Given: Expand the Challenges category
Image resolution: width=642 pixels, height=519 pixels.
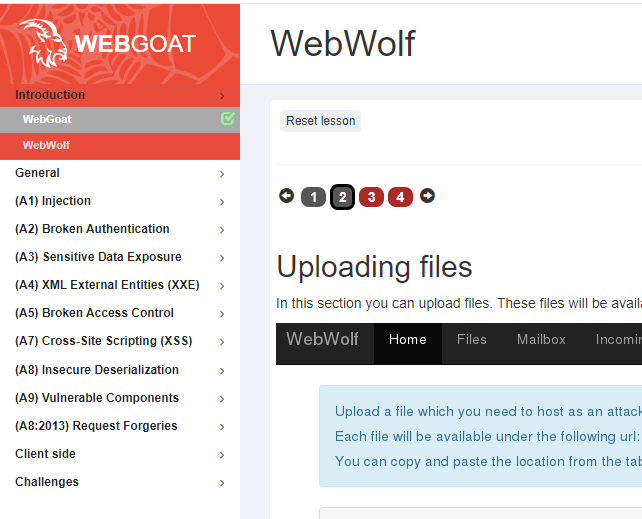Looking at the screenshot, I should (x=120, y=482).
